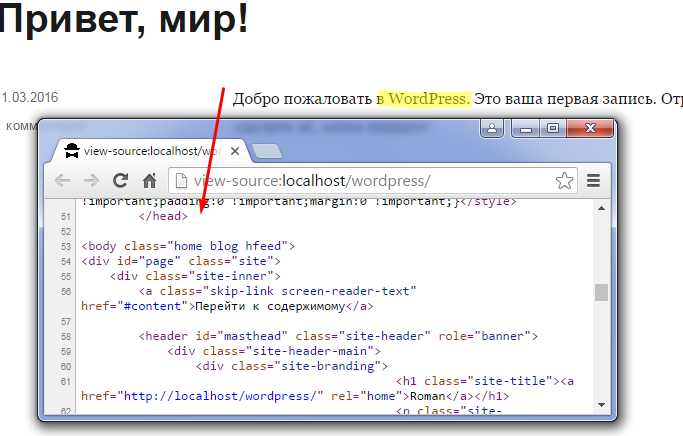Screen dimensions: 683x436
Task: Click the browser Back arrow
Action: (x=63, y=180)
